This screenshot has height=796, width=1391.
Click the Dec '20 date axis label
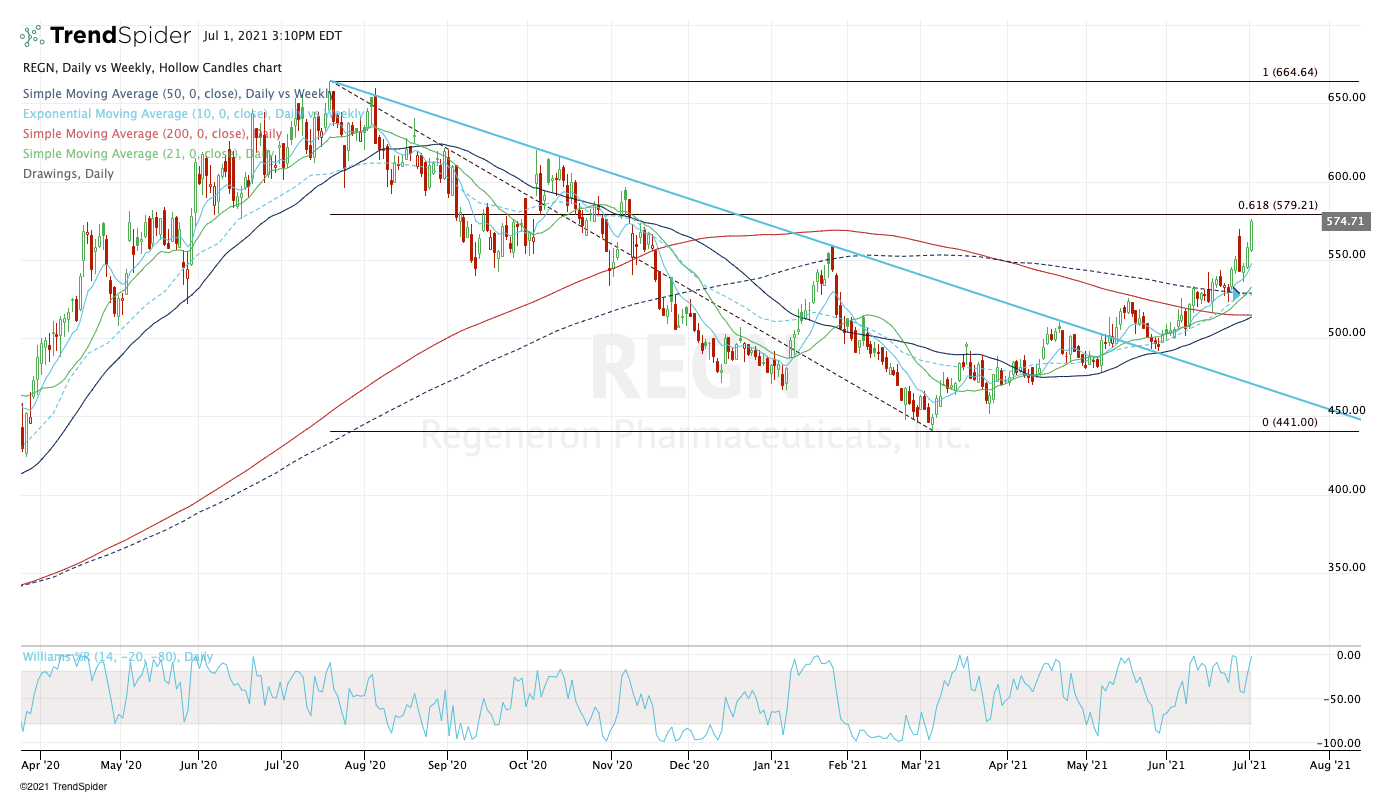point(690,765)
